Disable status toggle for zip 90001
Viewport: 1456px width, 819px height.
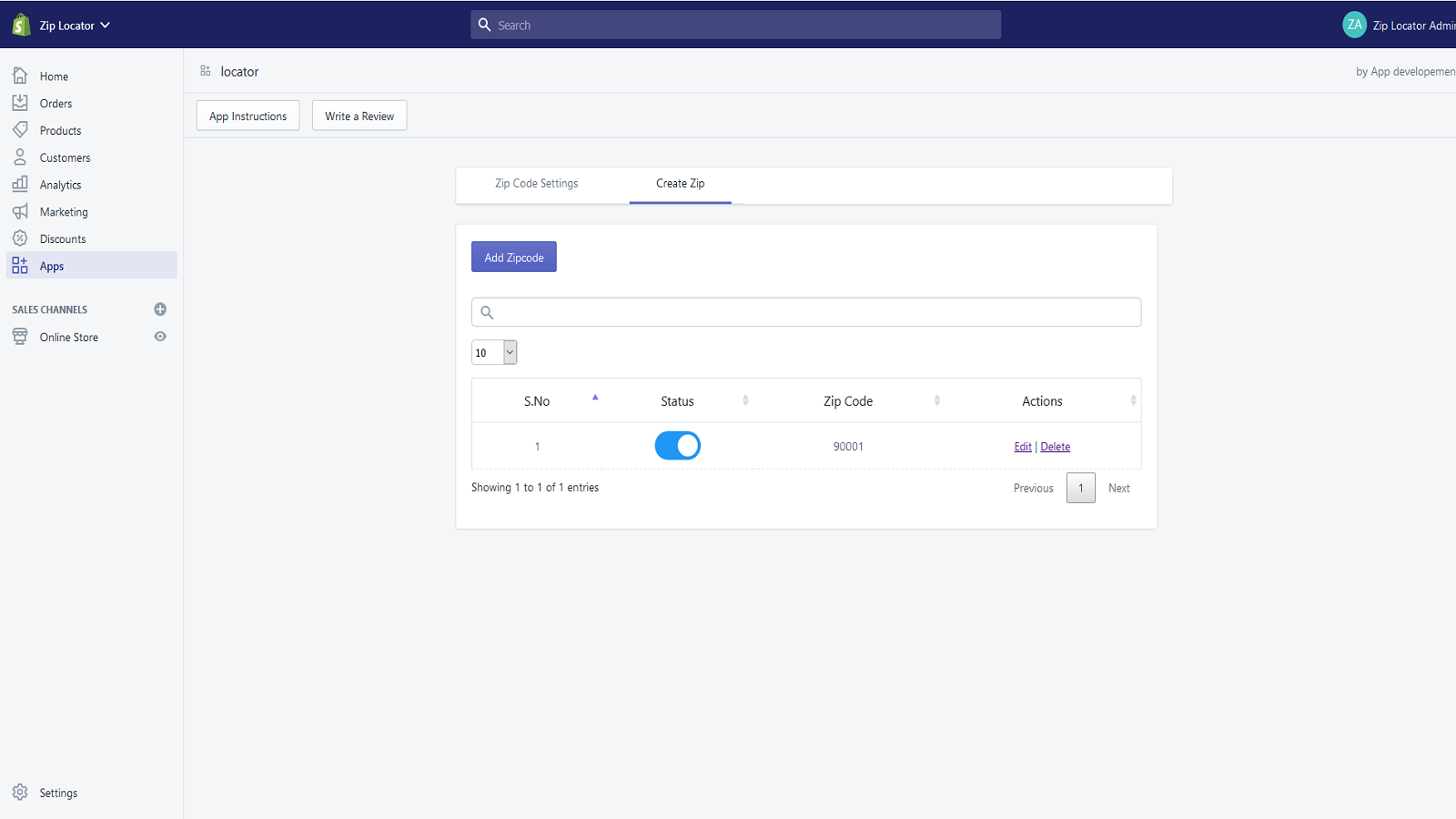[x=677, y=446]
